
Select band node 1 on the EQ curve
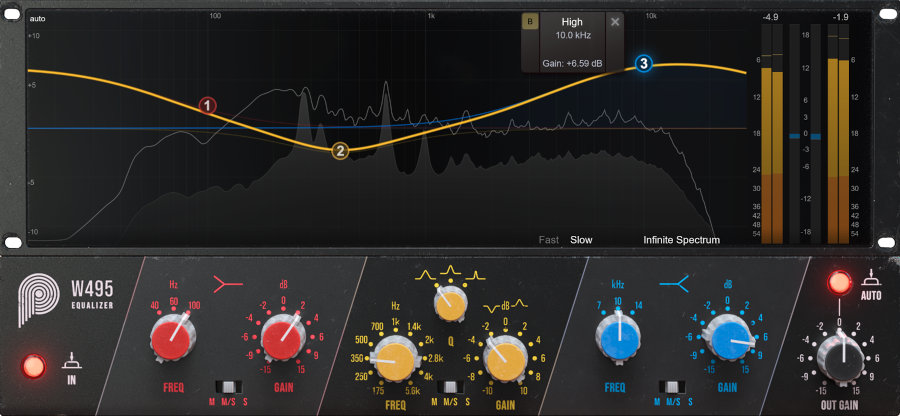(207, 106)
